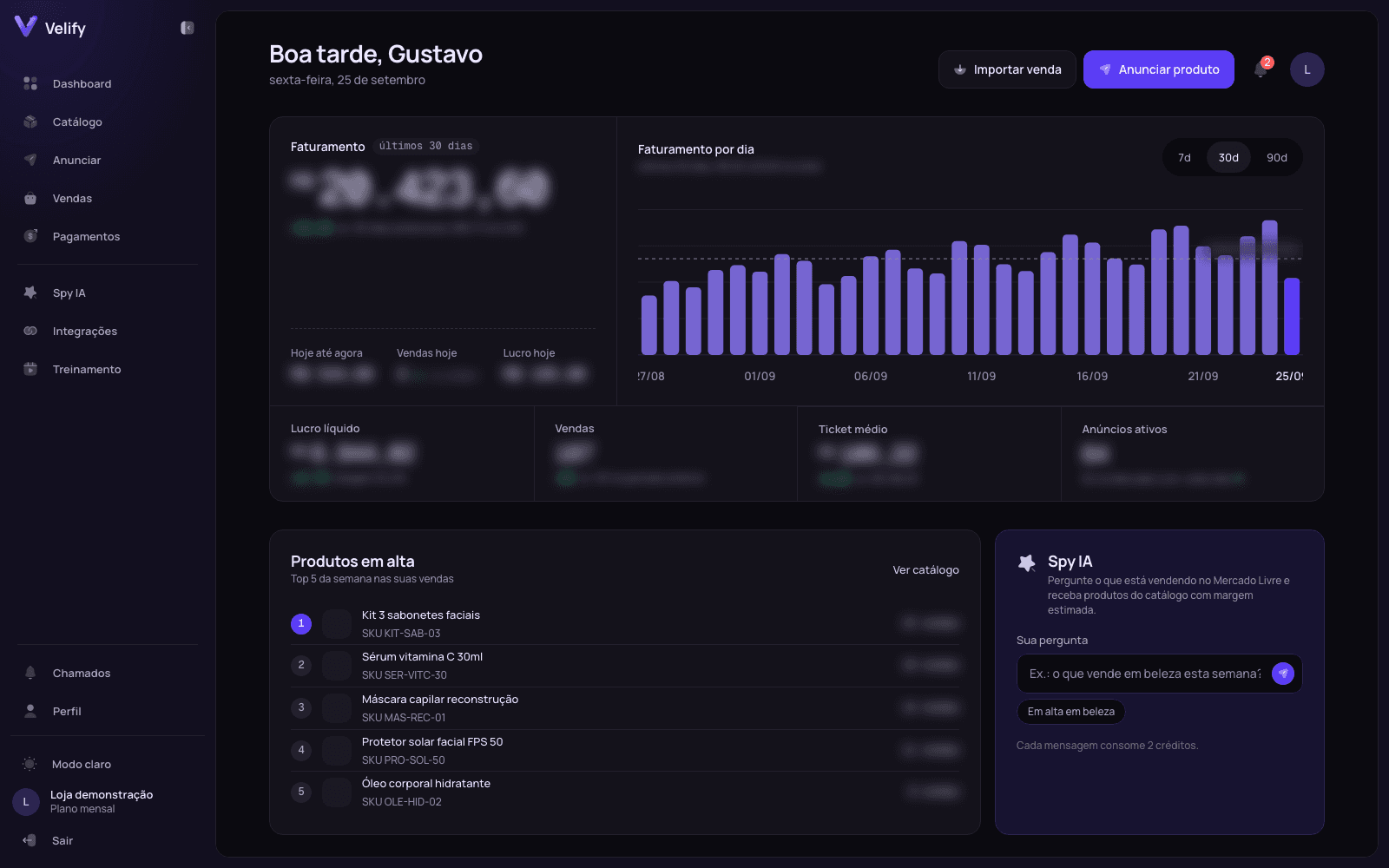The height and width of the screenshot is (868, 1389).
Task: Click the Dashboard grid icon
Action: coord(30,83)
